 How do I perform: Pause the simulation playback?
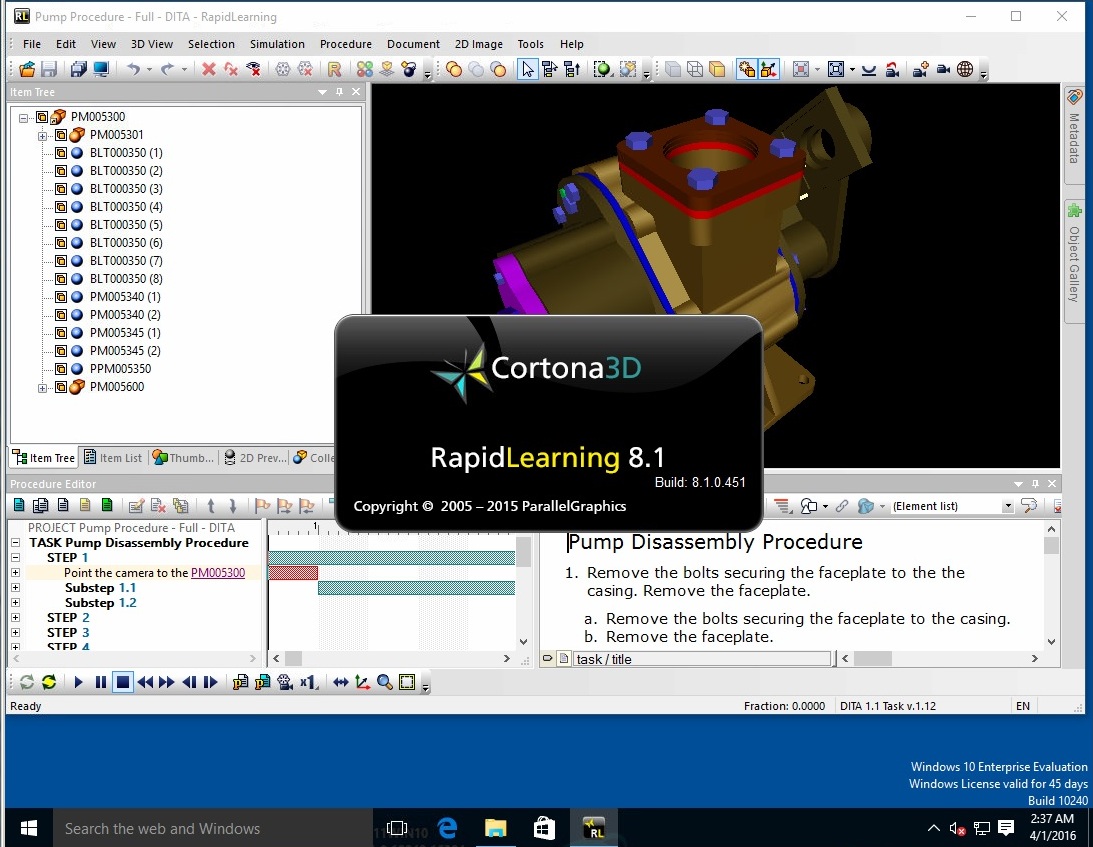[100, 682]
